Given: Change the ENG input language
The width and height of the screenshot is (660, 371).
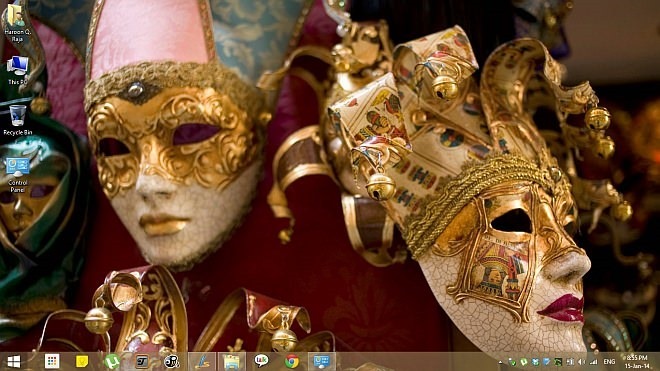Looking at the screenshot, I should tap(609, 362).
